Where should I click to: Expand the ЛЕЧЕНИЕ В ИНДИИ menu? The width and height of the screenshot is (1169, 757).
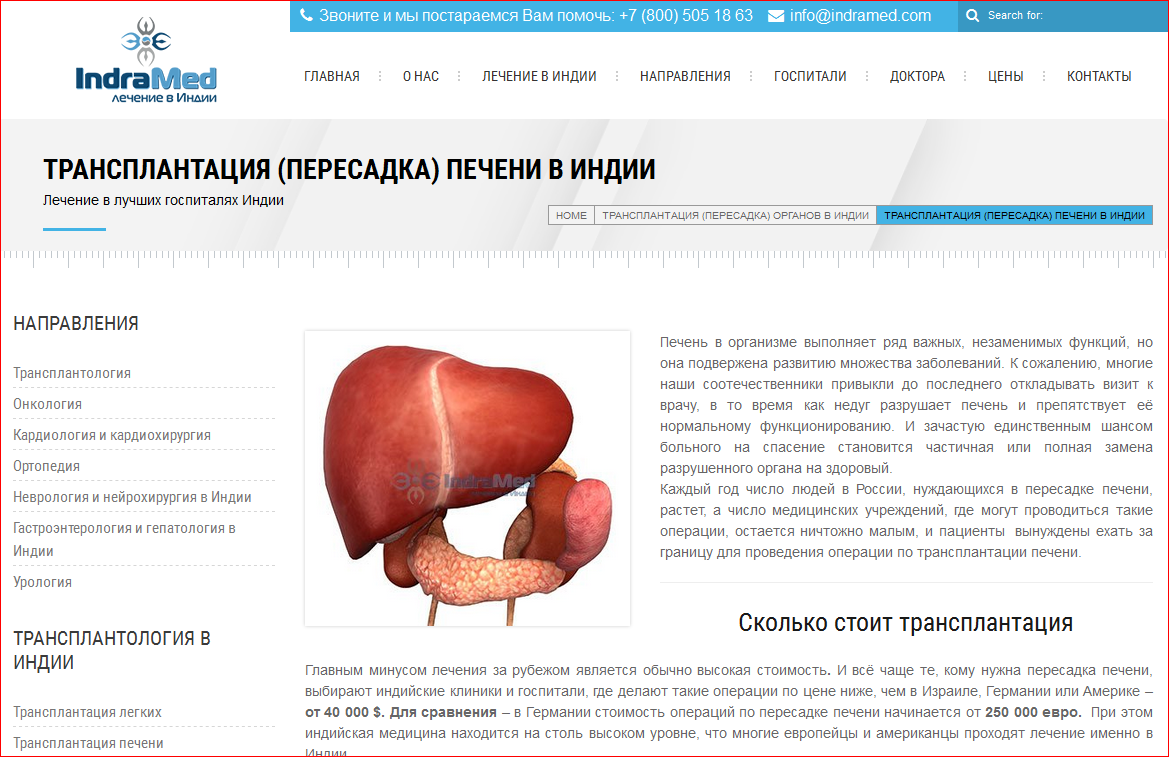(539, 76)
